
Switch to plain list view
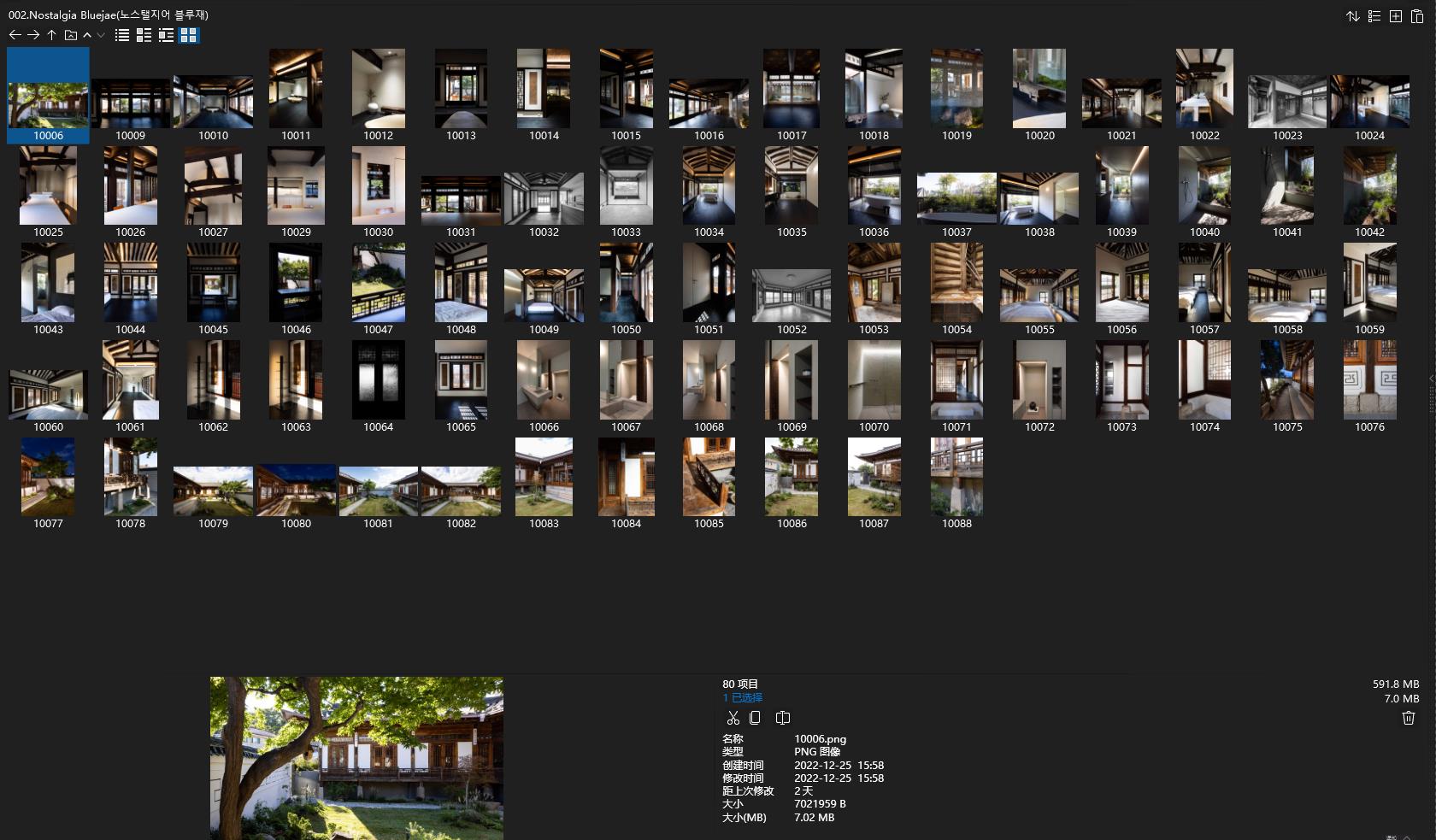click(x=122, y=35)
